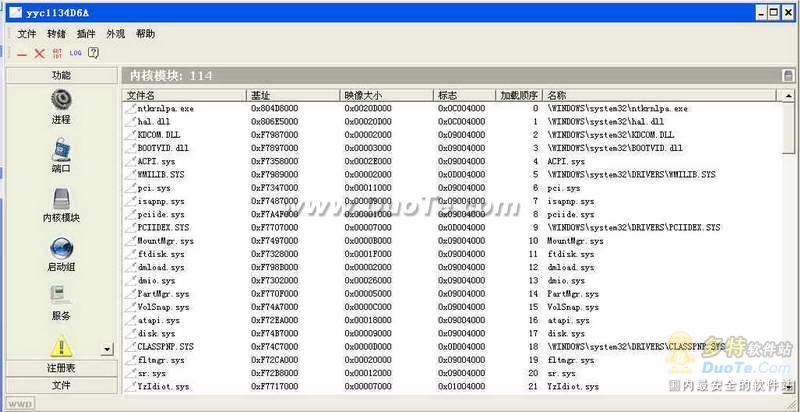
Task: Click the LOG toolbar icon
Action: click(x=75, y=53)
